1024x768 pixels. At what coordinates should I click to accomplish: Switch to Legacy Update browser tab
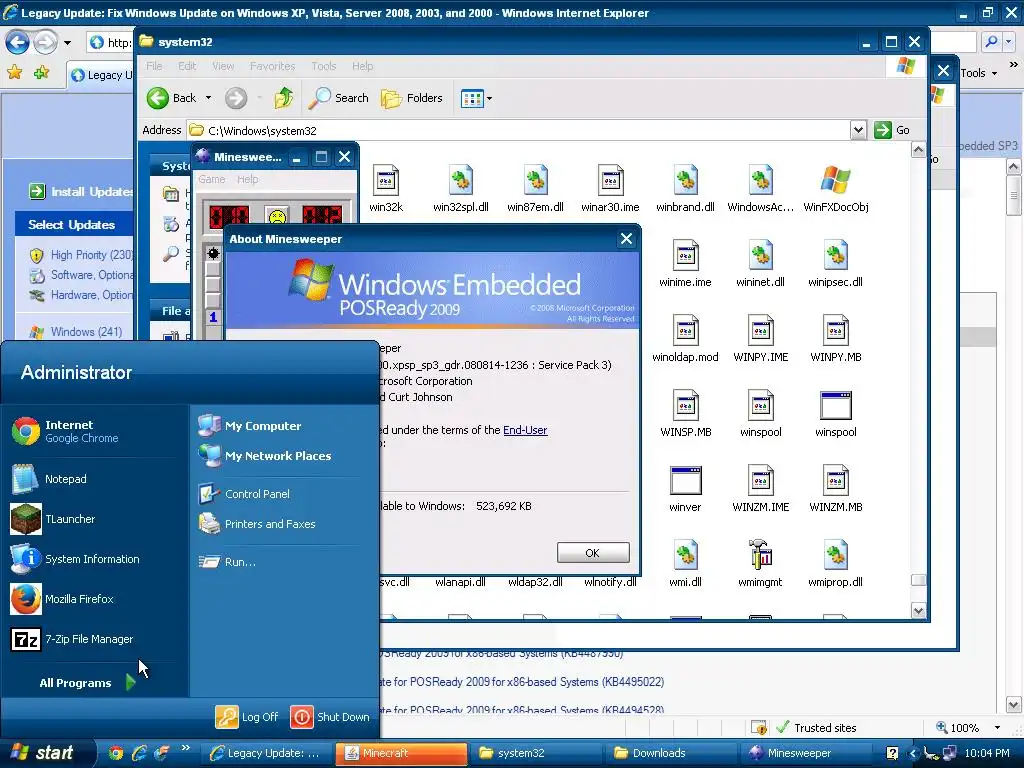tap(103, 74)
